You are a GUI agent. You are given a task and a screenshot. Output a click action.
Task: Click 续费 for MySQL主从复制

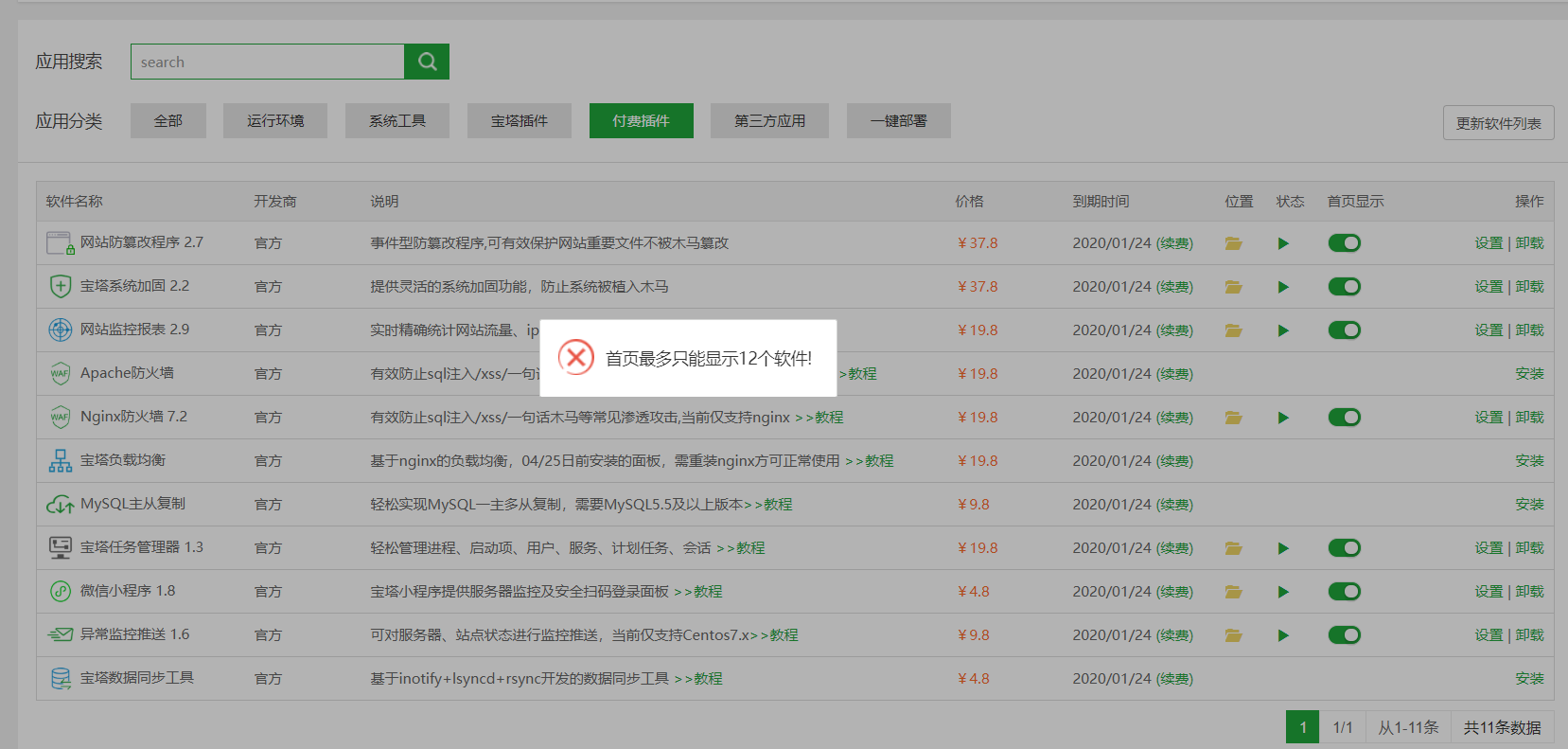pos(1174,505)
